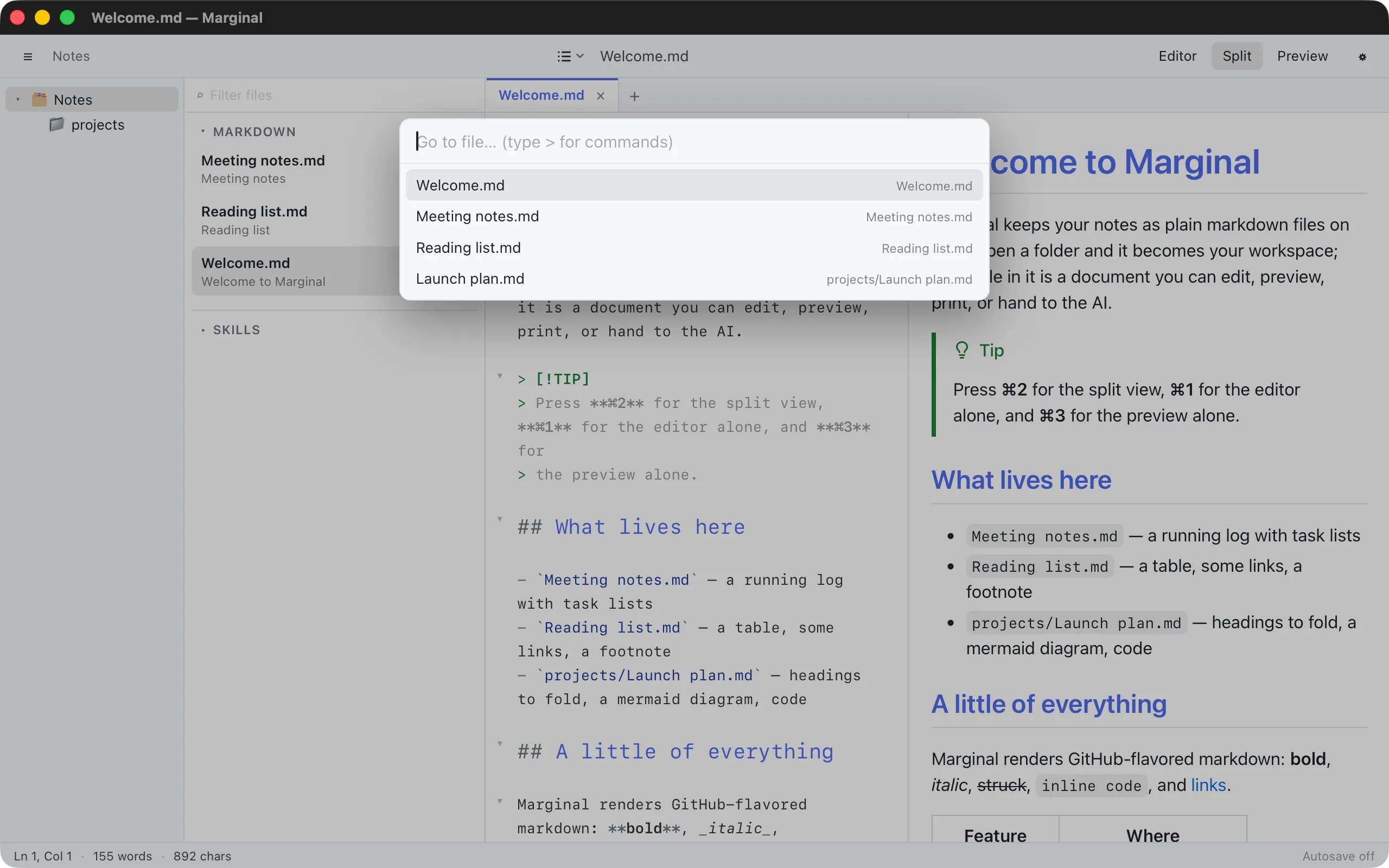This screenshot has width=1389, height=868.
Task: Click Reading list.md code in preview
Action: pyautogui.click(x=1040, y=566)
